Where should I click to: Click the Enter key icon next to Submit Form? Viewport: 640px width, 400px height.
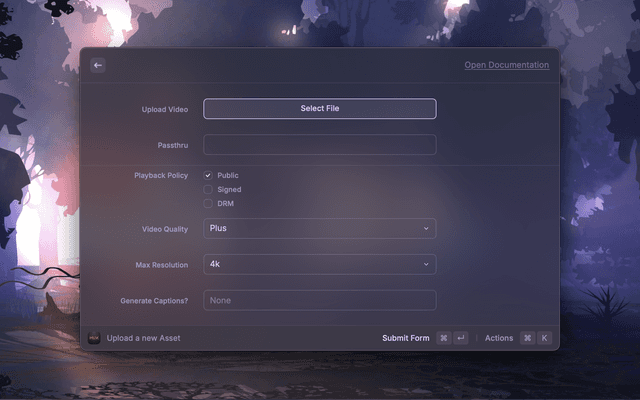point(460,338)
